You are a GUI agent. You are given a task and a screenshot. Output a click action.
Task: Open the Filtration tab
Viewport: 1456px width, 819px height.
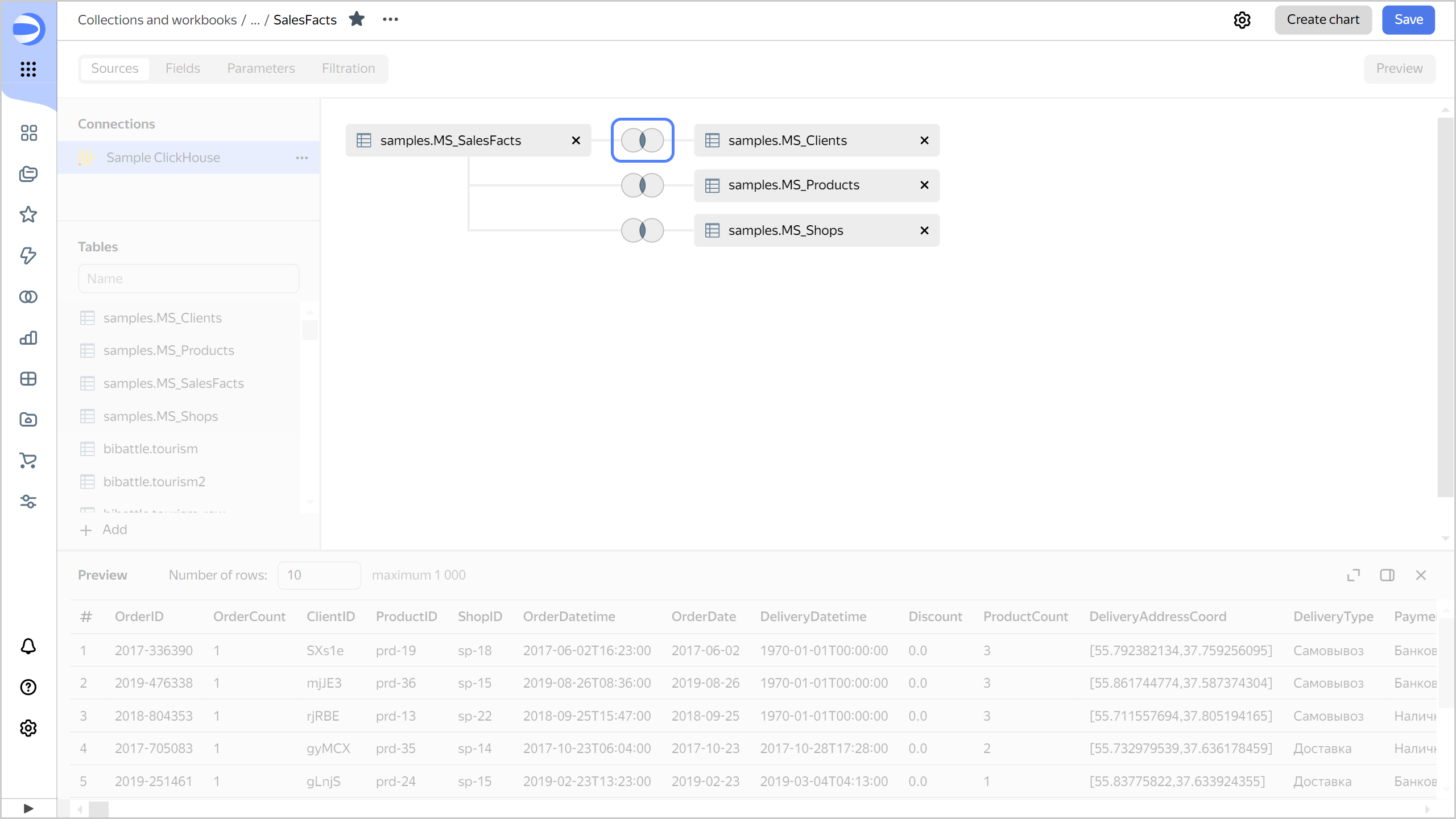pyautogui.click(x=348, y=68)
